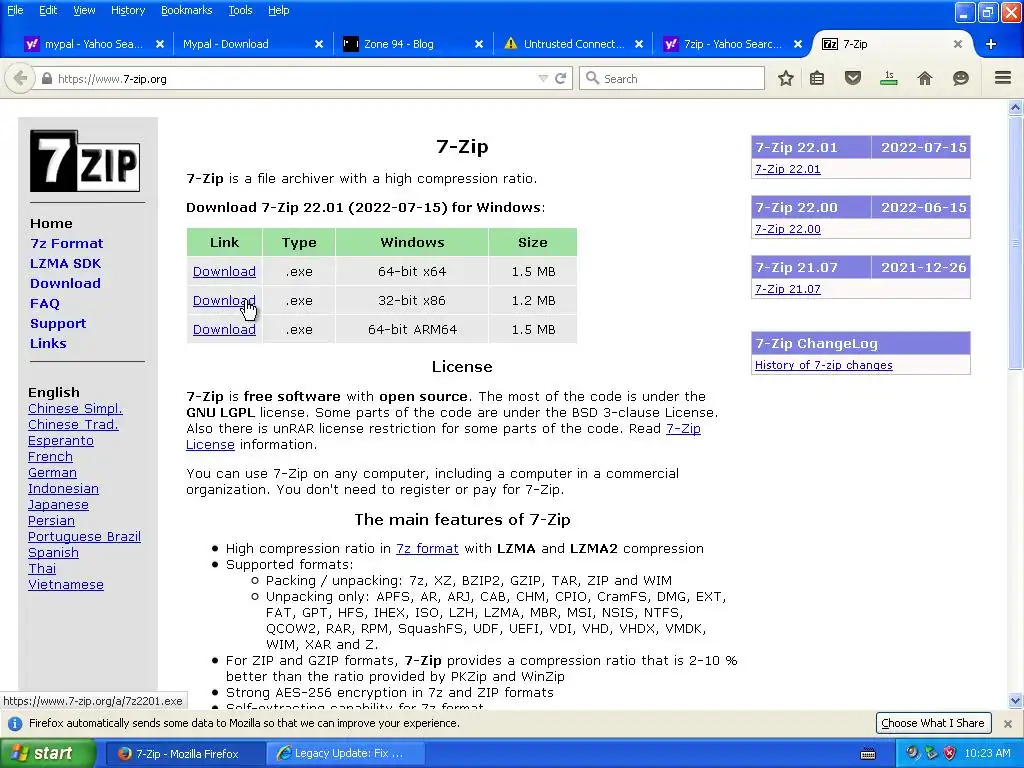Viewport: 1024px width, 768px height.
Task: Open the downloads indicator icon
Action: [x=889, y=78]
